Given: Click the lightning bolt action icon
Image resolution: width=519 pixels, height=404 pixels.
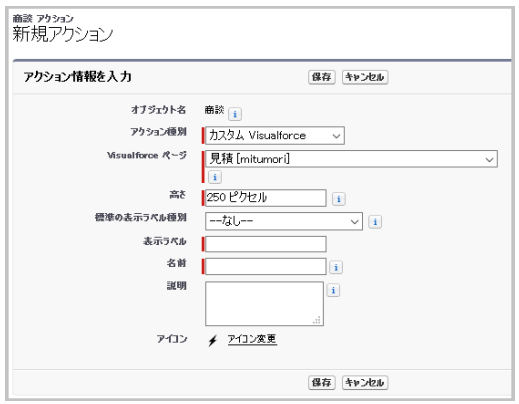Looking at the screenshot, I should [212, 341].
